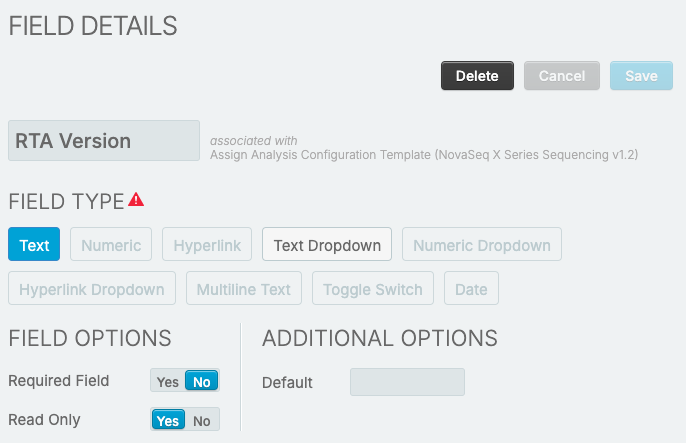This screenshot has height=443, width=686.
Task: Set Required Field to No
Action: click(202, 381)
